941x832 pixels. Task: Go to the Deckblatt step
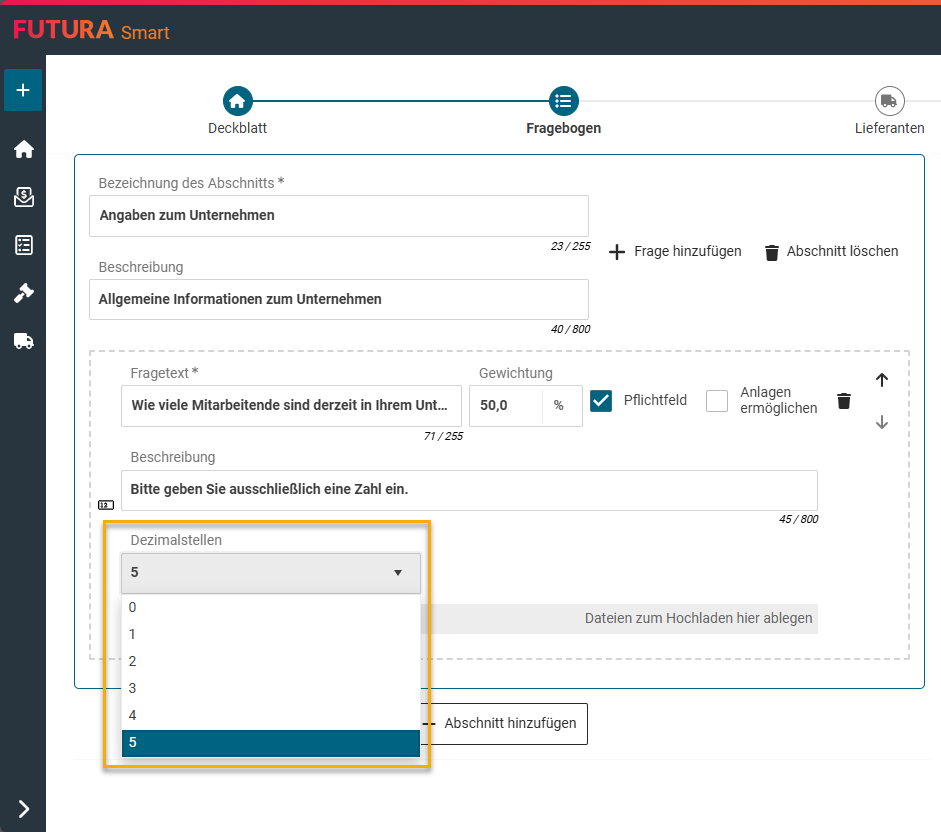point(237,102)
